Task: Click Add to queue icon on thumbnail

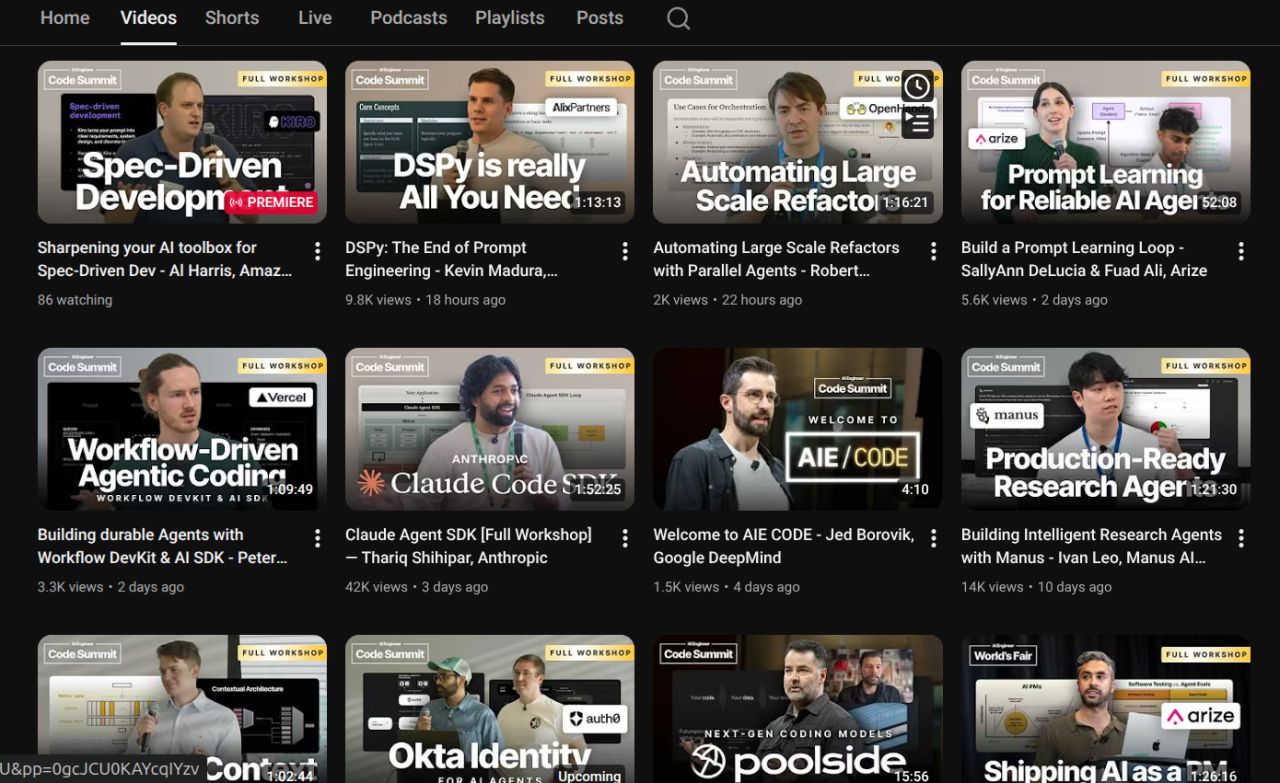Action: 916,122
